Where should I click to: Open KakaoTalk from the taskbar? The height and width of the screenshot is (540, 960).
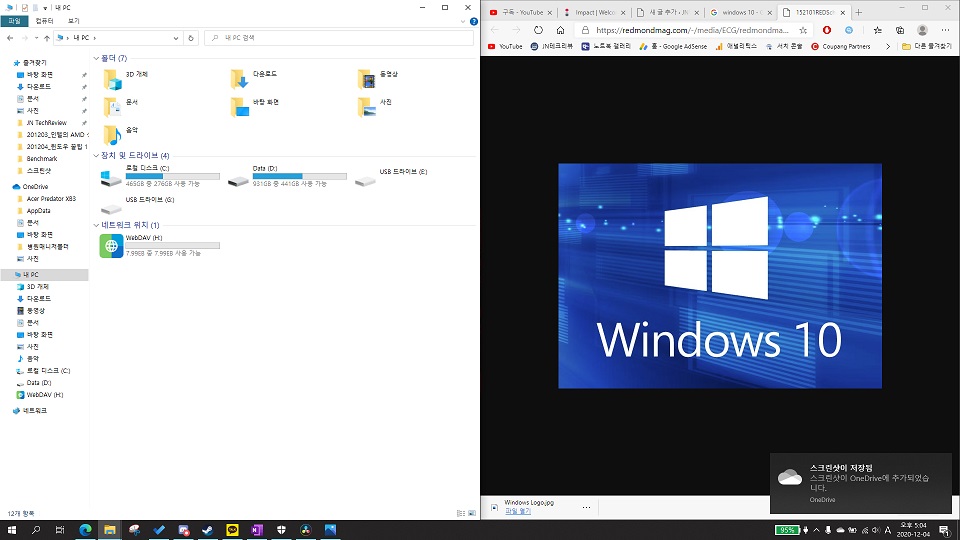click(232, 530)
